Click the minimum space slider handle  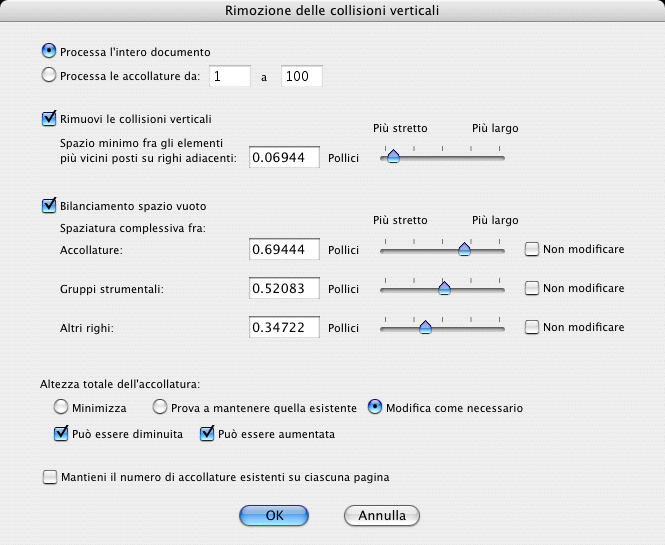[393, 156]
